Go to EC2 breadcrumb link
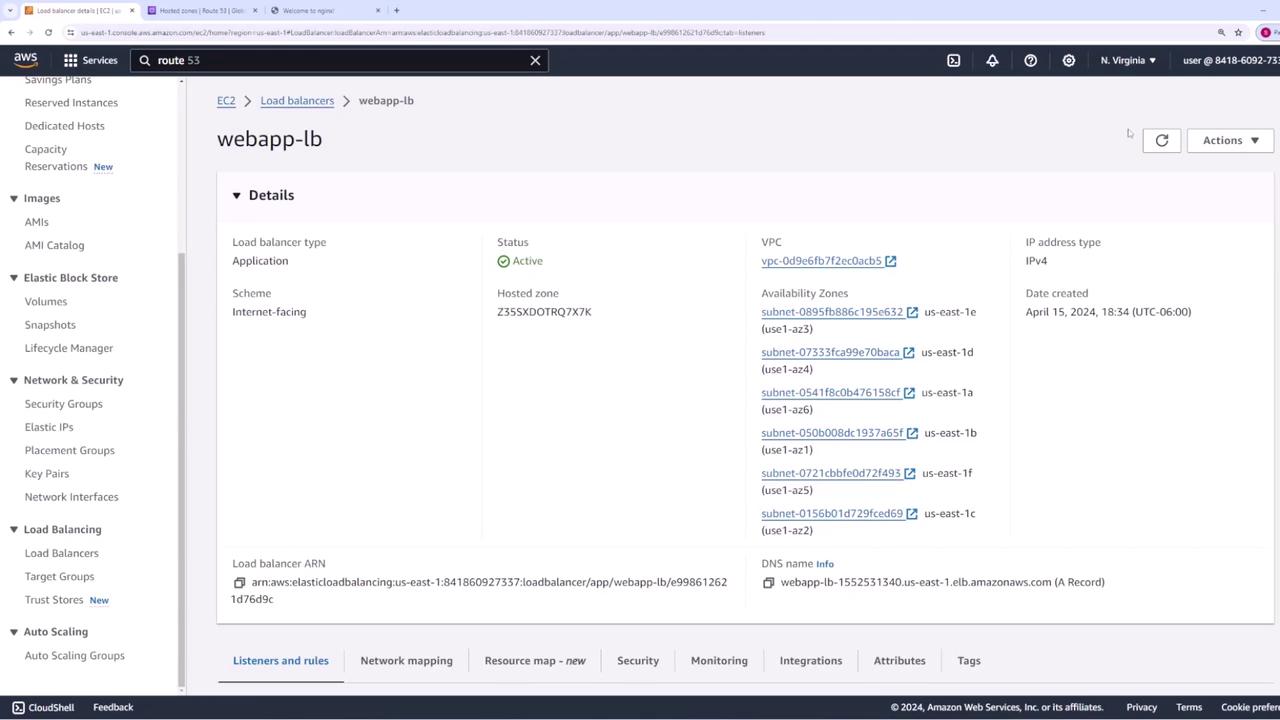This screenshot has height=720, width=1280. 226,101
